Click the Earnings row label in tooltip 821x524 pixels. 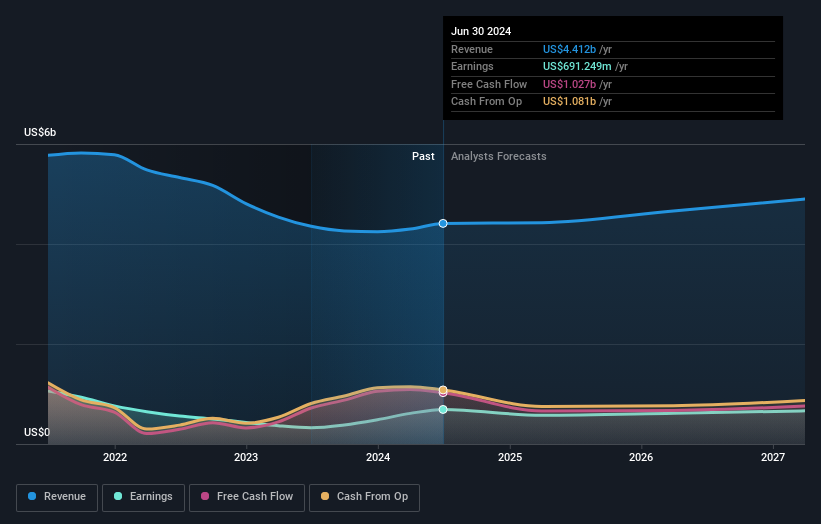(472, 66)
